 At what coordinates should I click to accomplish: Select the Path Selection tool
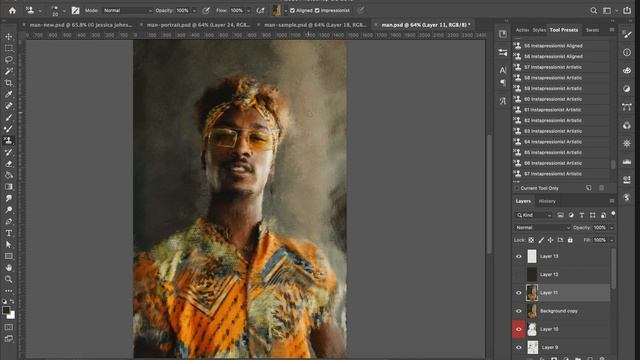click(9, 244)
